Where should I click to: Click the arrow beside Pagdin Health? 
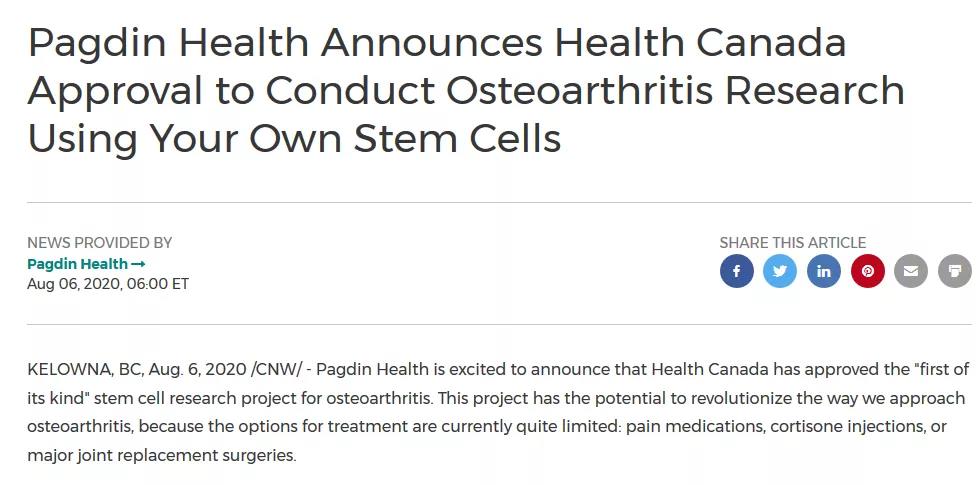point(139,264)
